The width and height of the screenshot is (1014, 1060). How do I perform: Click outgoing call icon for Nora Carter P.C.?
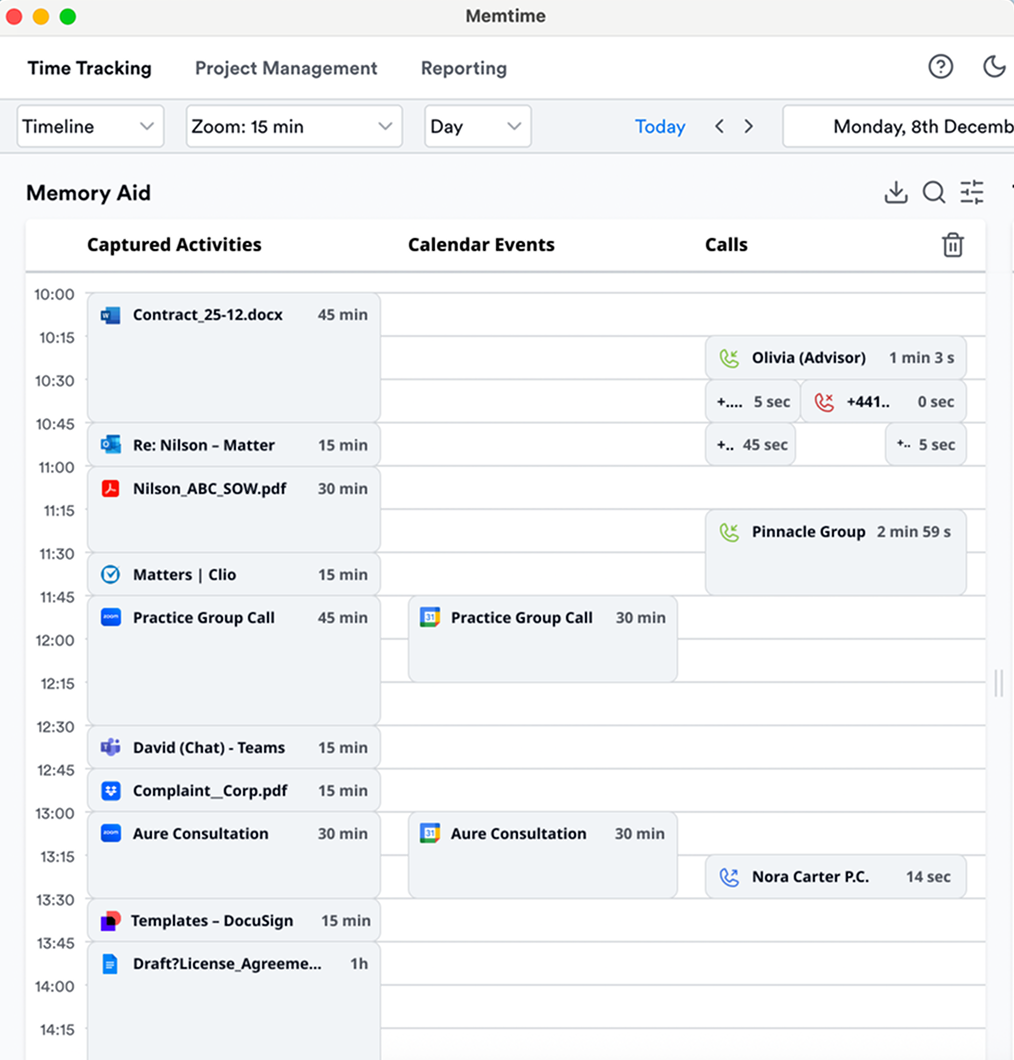(x=729, y=877)
